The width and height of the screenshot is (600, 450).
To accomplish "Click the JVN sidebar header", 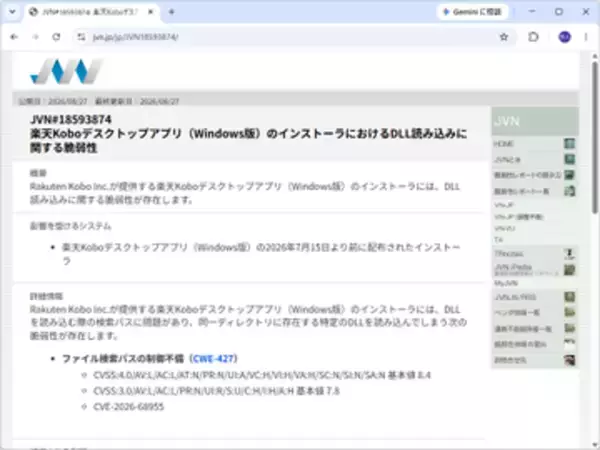I will [x=535, y=121].
